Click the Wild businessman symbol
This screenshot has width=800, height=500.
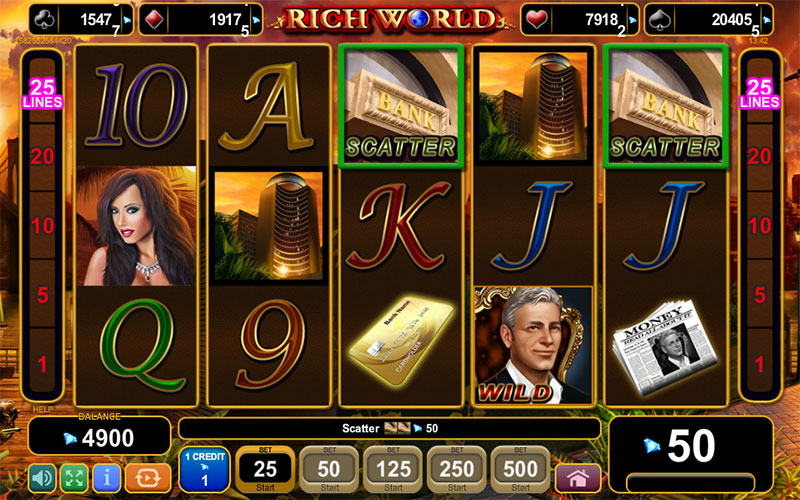pyautogui.click(x=533, y=345)
